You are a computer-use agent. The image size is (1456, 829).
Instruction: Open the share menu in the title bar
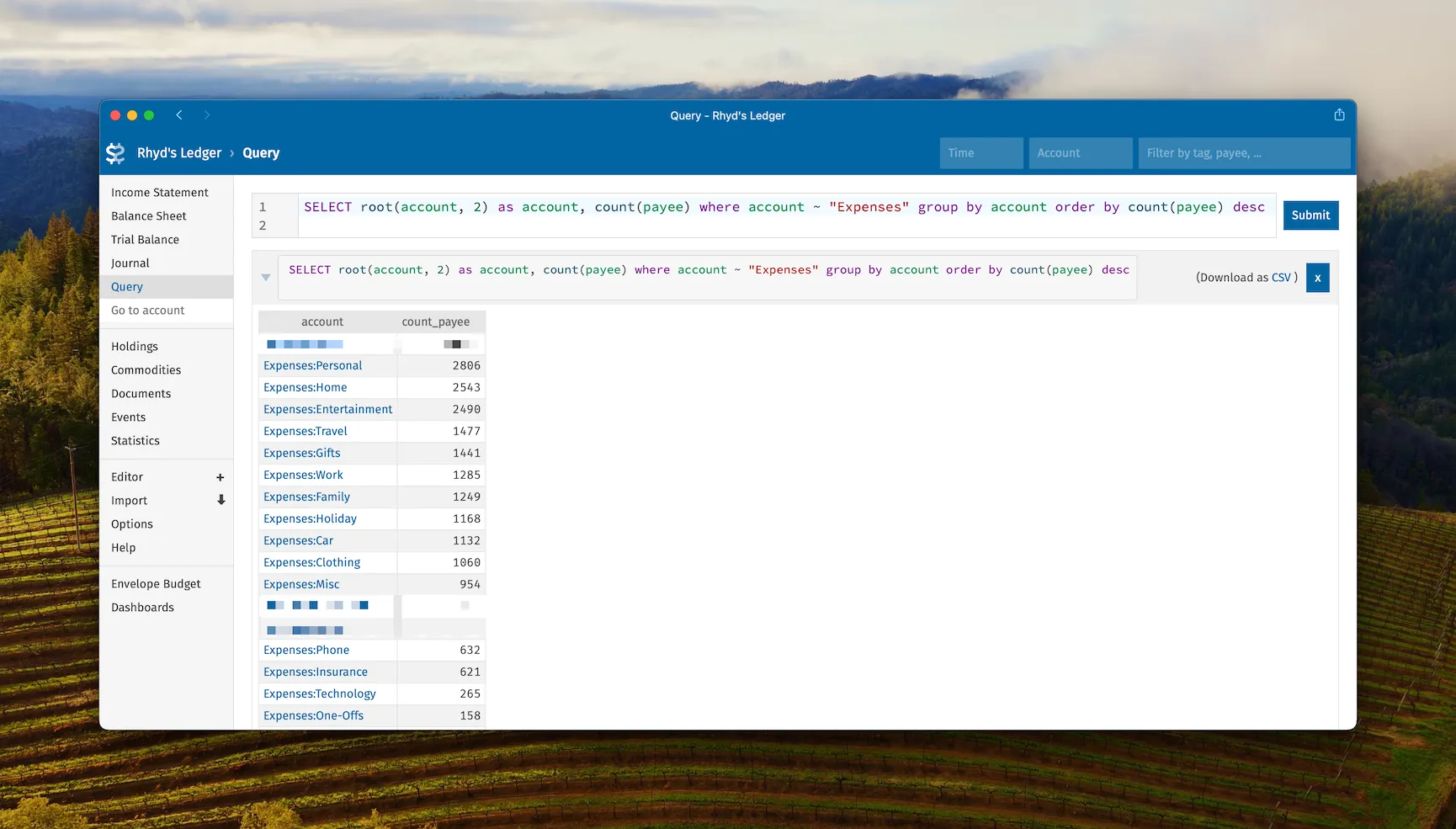[x=1339, y=114]
